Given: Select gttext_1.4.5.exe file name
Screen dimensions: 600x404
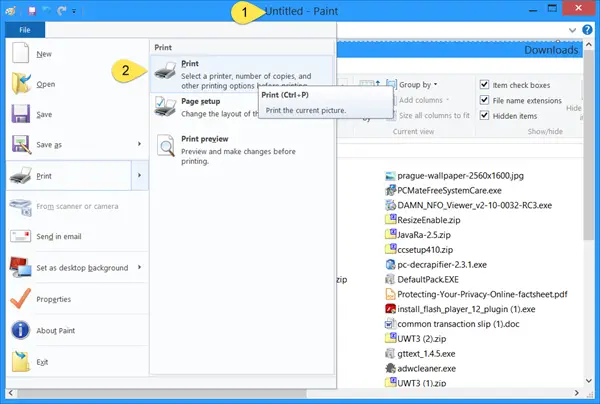Looking at the screenshot, I should [x=426, y=354].
